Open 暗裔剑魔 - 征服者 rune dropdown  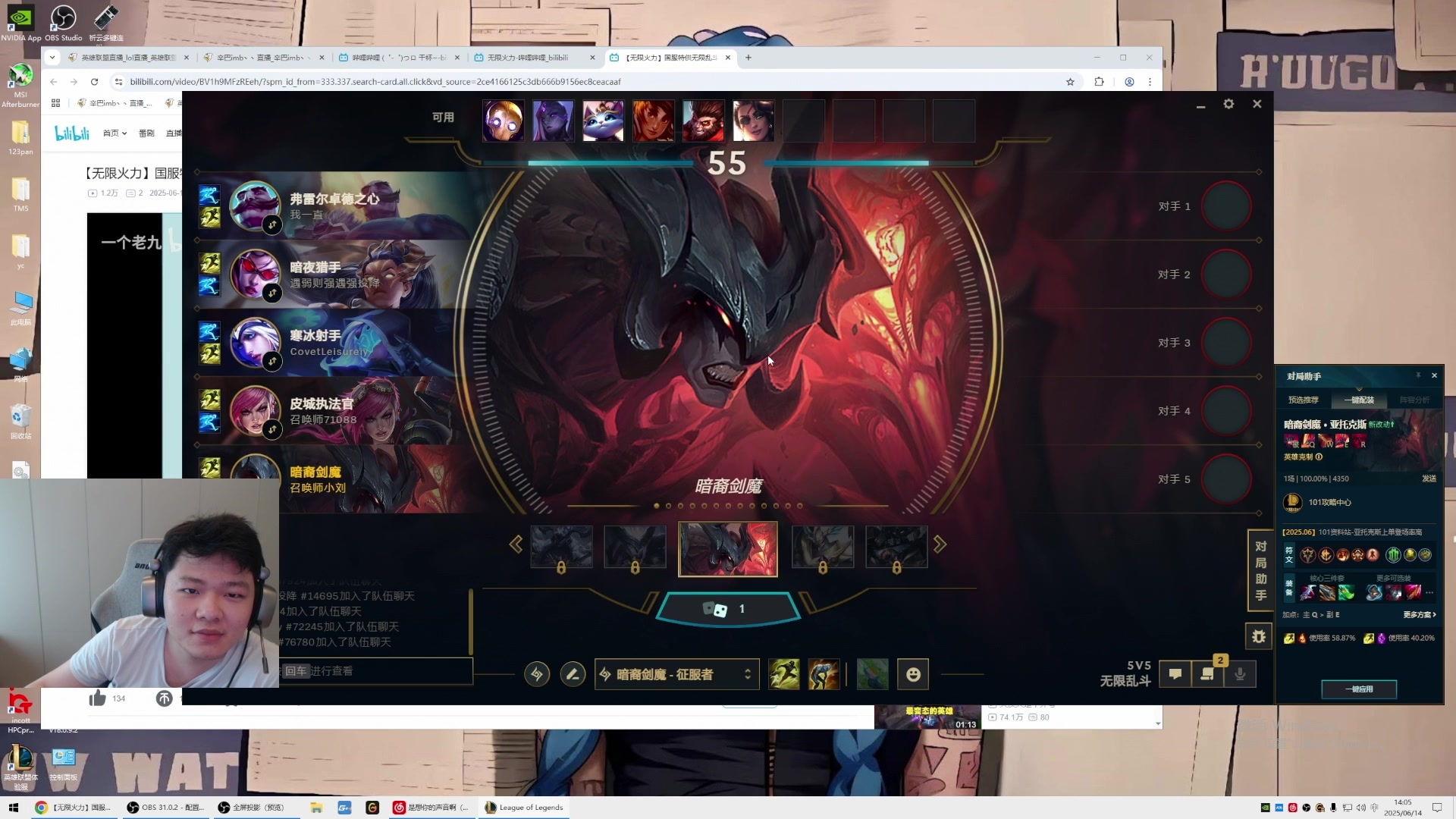[677, 674]
